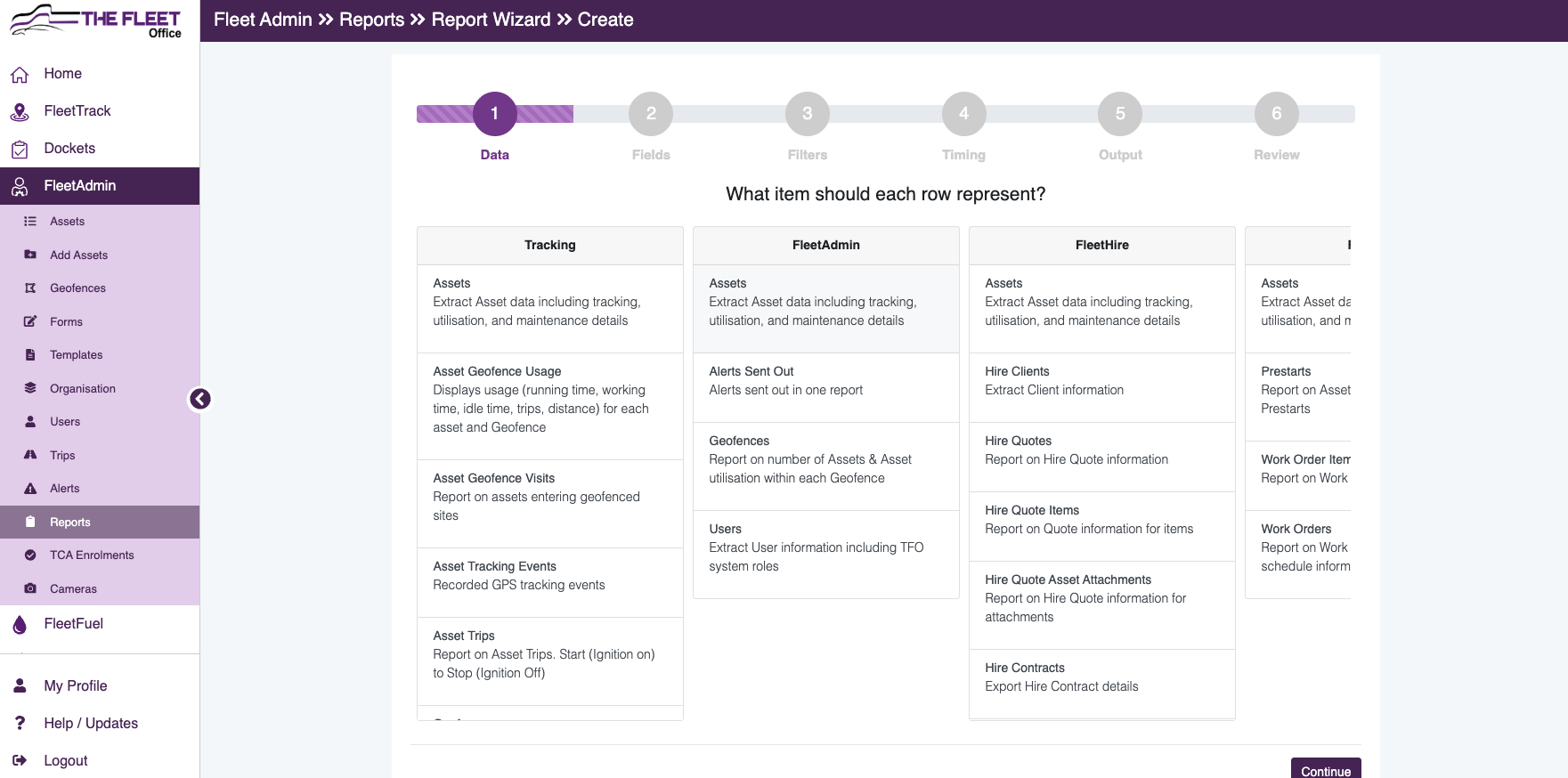Image resolution: width=1568 pixels, height=778 pixels.
Task: Jump to step 5 Output circle
Action: point(1120,114)
